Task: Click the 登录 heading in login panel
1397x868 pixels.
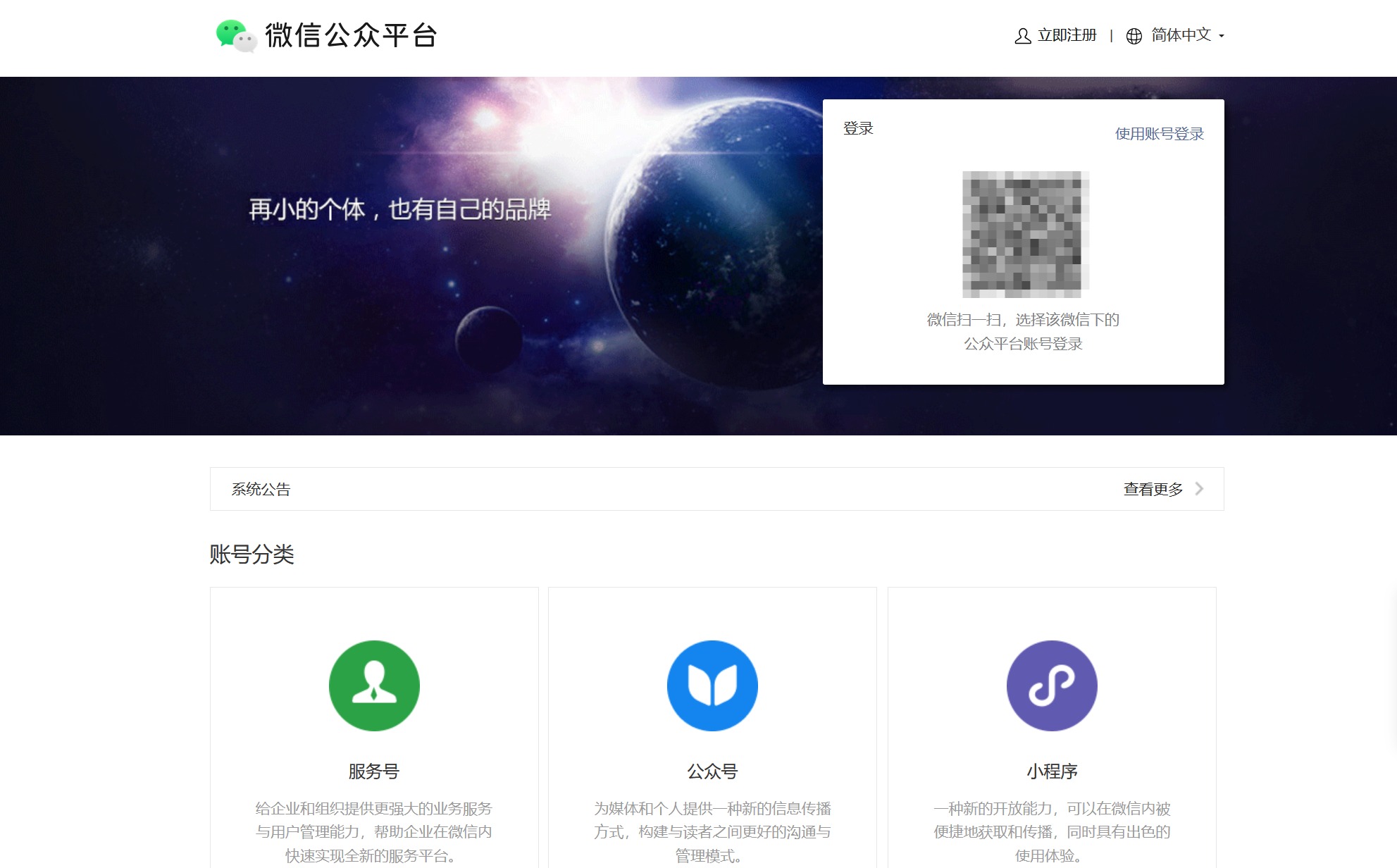Action: (x=858, y=128)
